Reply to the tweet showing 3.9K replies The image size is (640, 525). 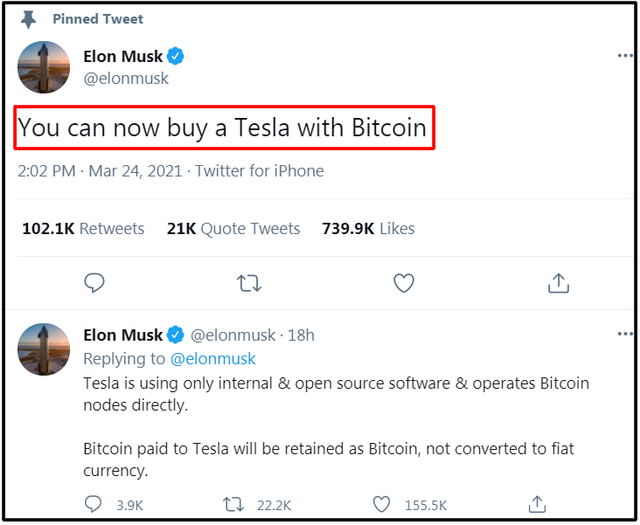click(x=95, y=505)
